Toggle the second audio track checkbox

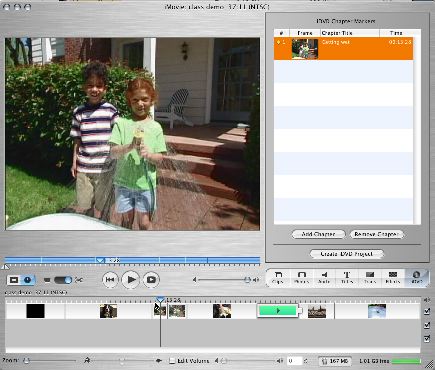click(427, 339)
